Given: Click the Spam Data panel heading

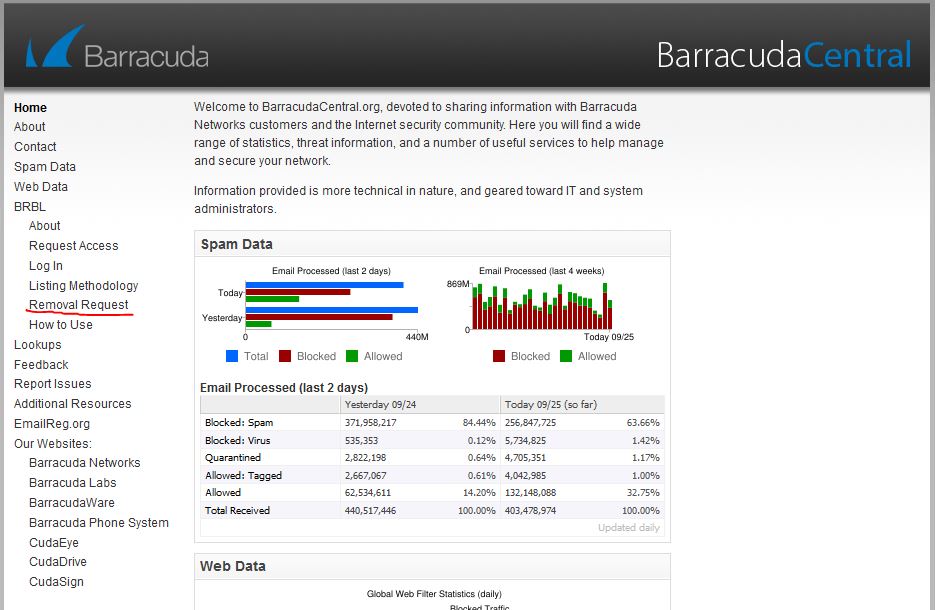Looking at the screenshot, I should coord(237,244).
